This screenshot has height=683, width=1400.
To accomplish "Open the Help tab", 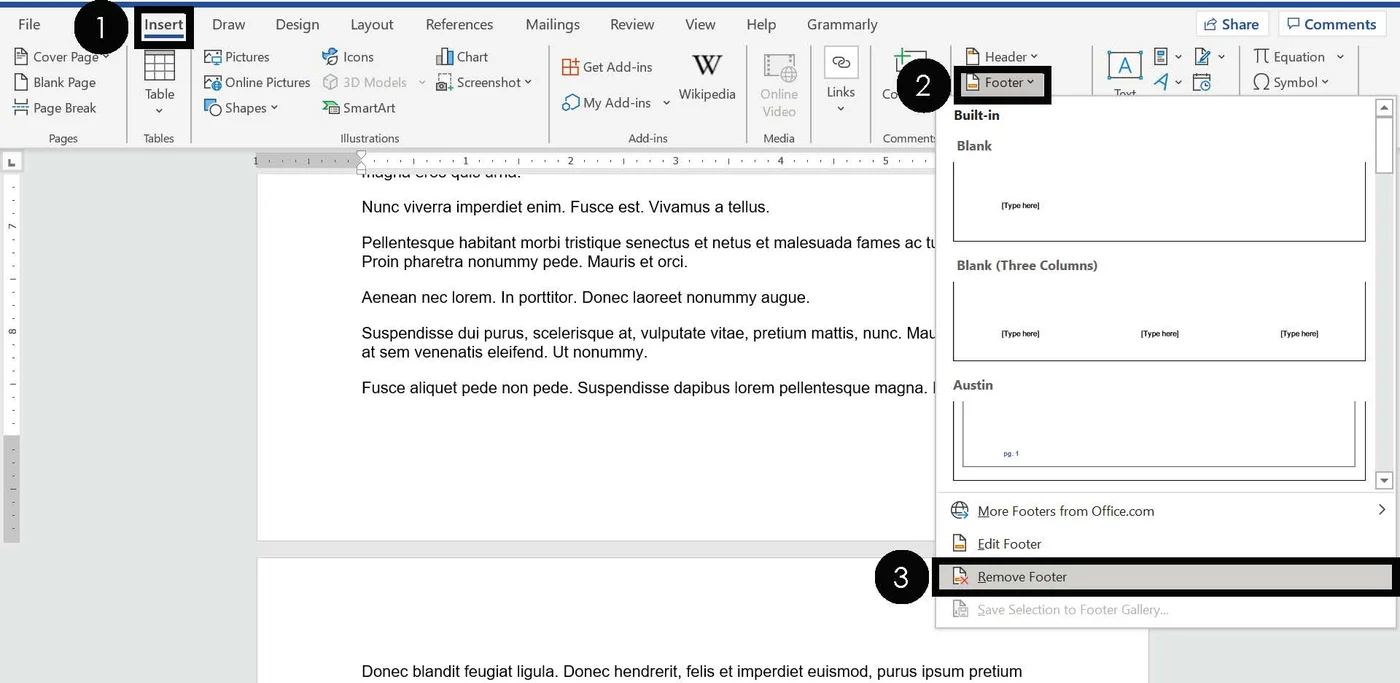I will [761, 24].
